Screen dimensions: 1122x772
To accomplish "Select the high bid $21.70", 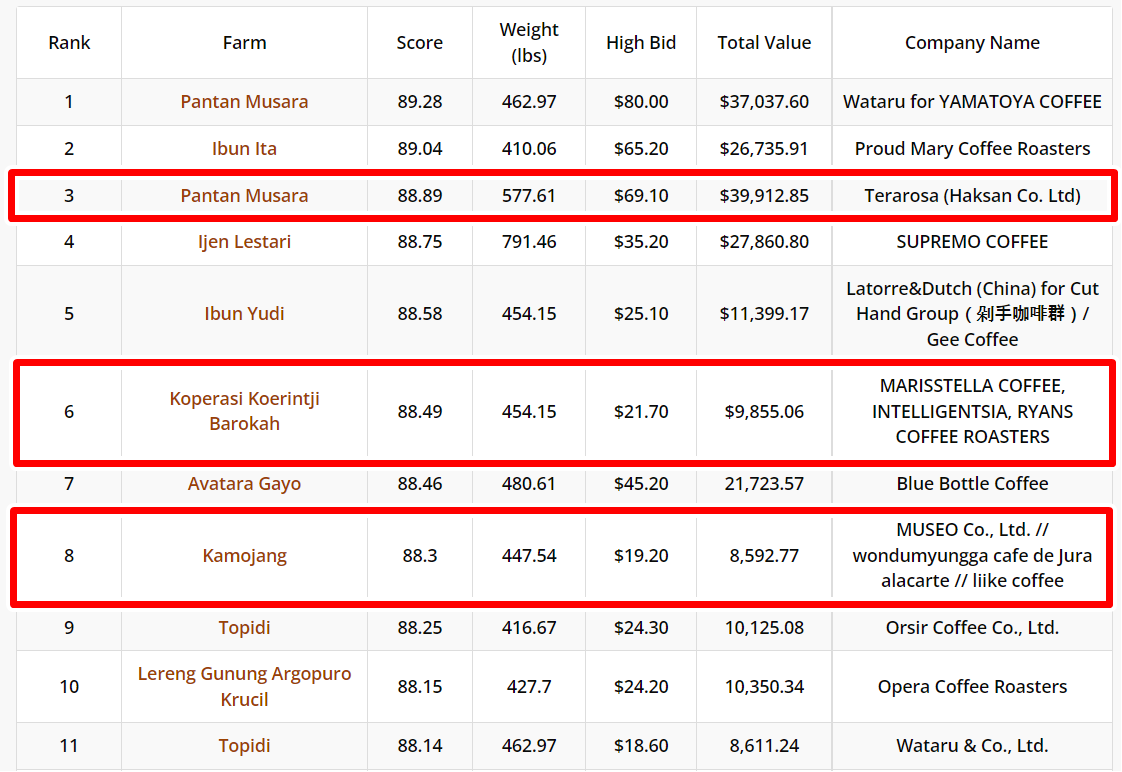I will click(641, 411).
